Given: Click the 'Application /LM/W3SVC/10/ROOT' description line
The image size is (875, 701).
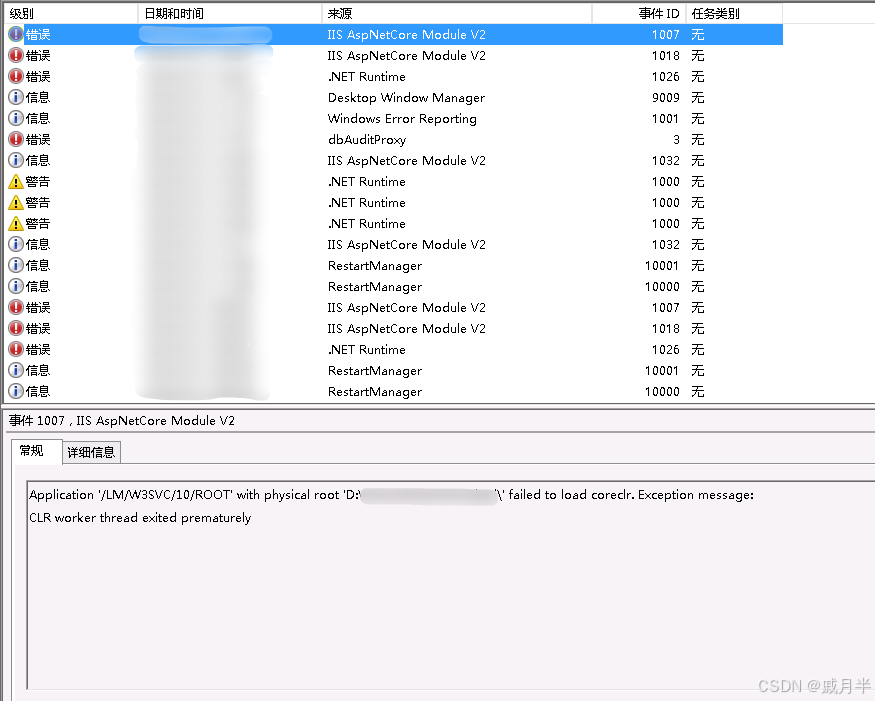Looking at the screenshot, I should 391,495.
